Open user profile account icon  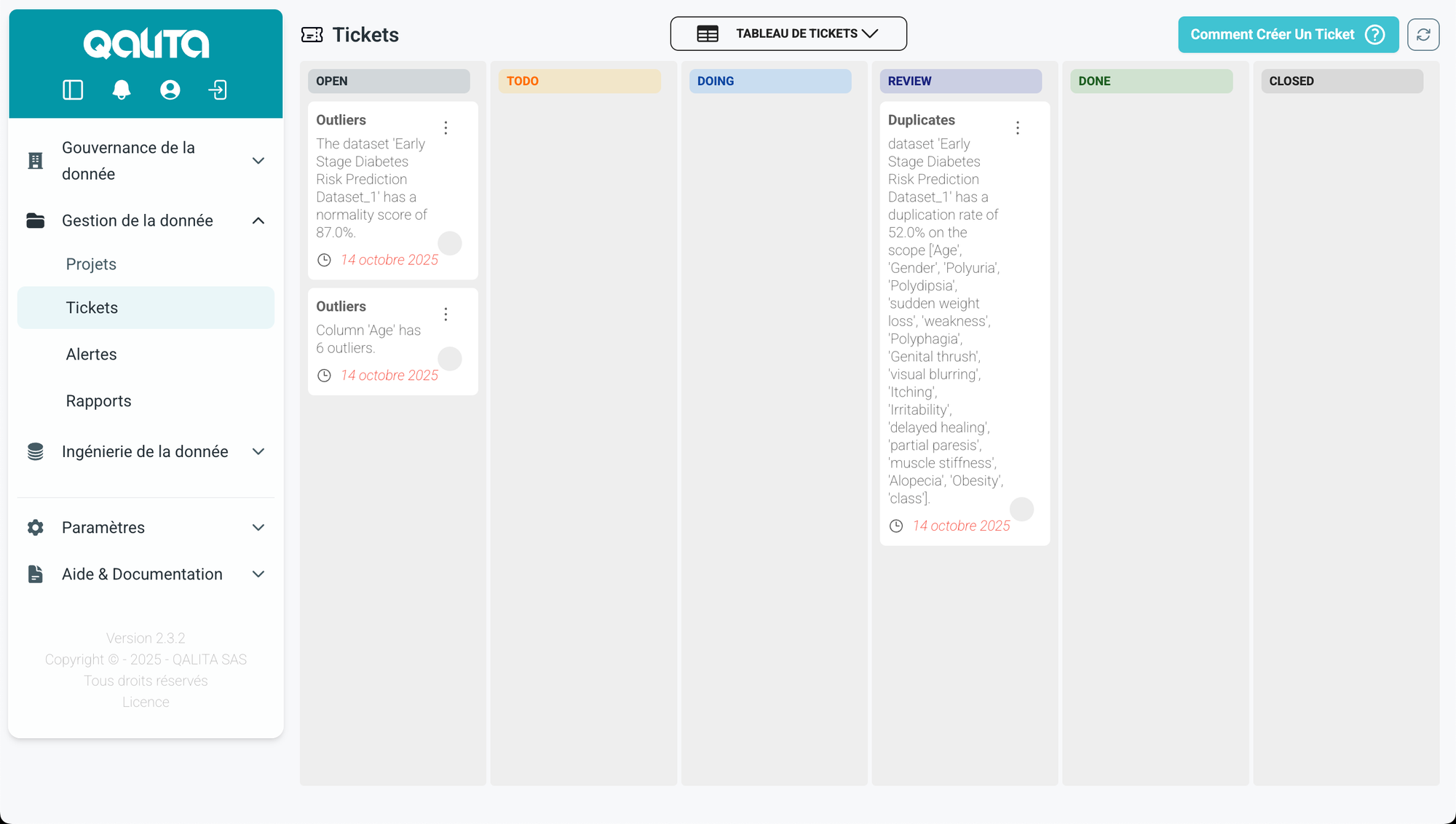click(170, 90)
